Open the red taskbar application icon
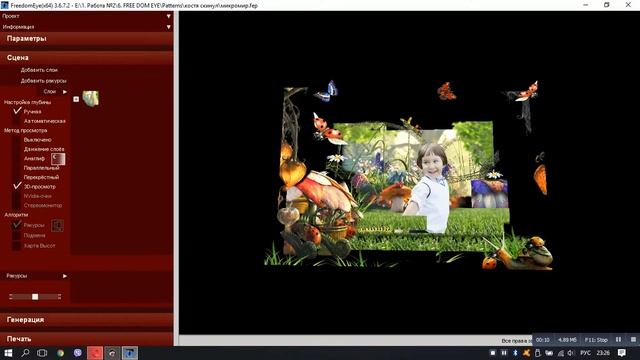The height and width of the screenshot is (360, 640). pos(95,353)
